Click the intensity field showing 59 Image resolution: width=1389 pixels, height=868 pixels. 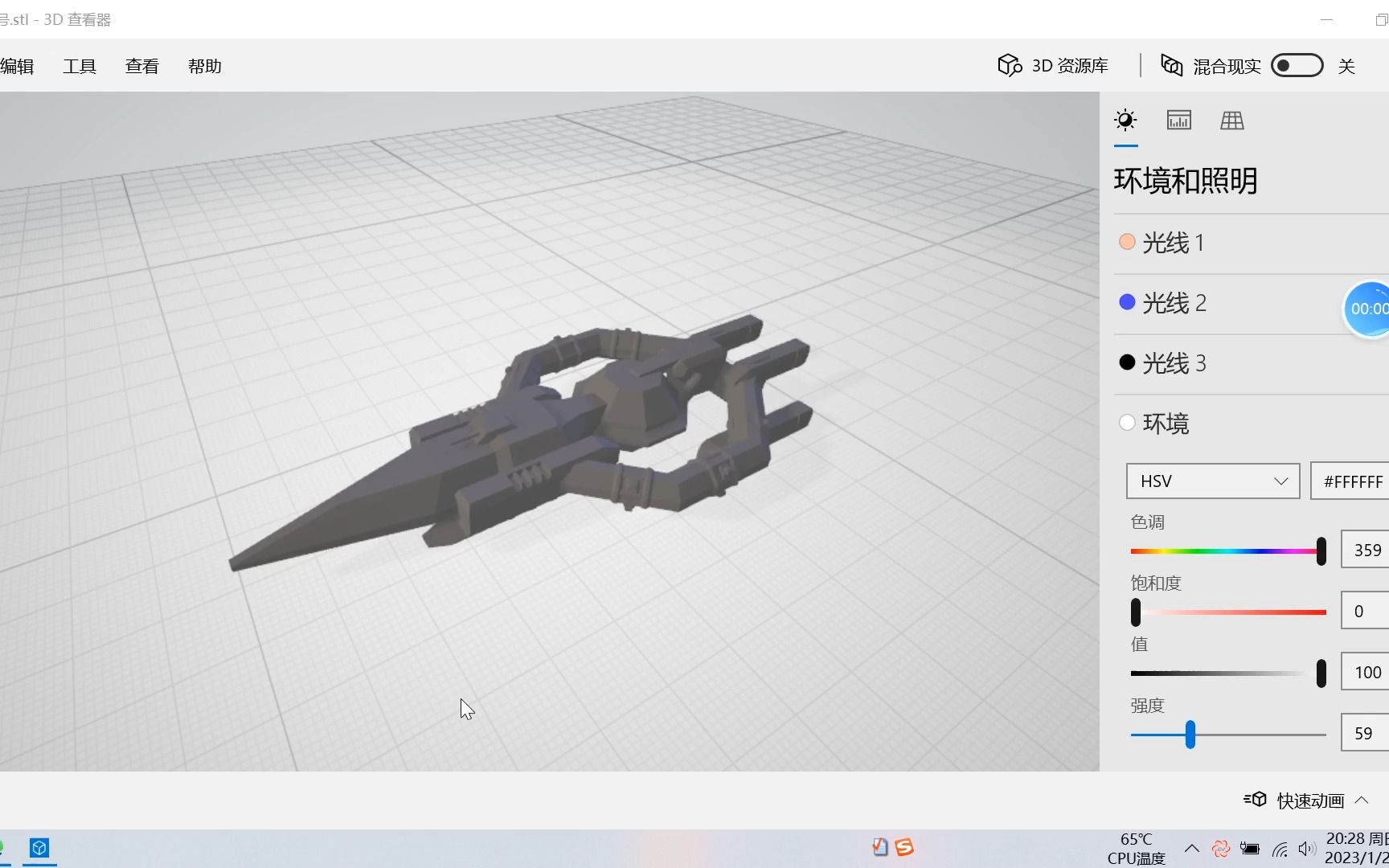click(x=1365, y=734)
